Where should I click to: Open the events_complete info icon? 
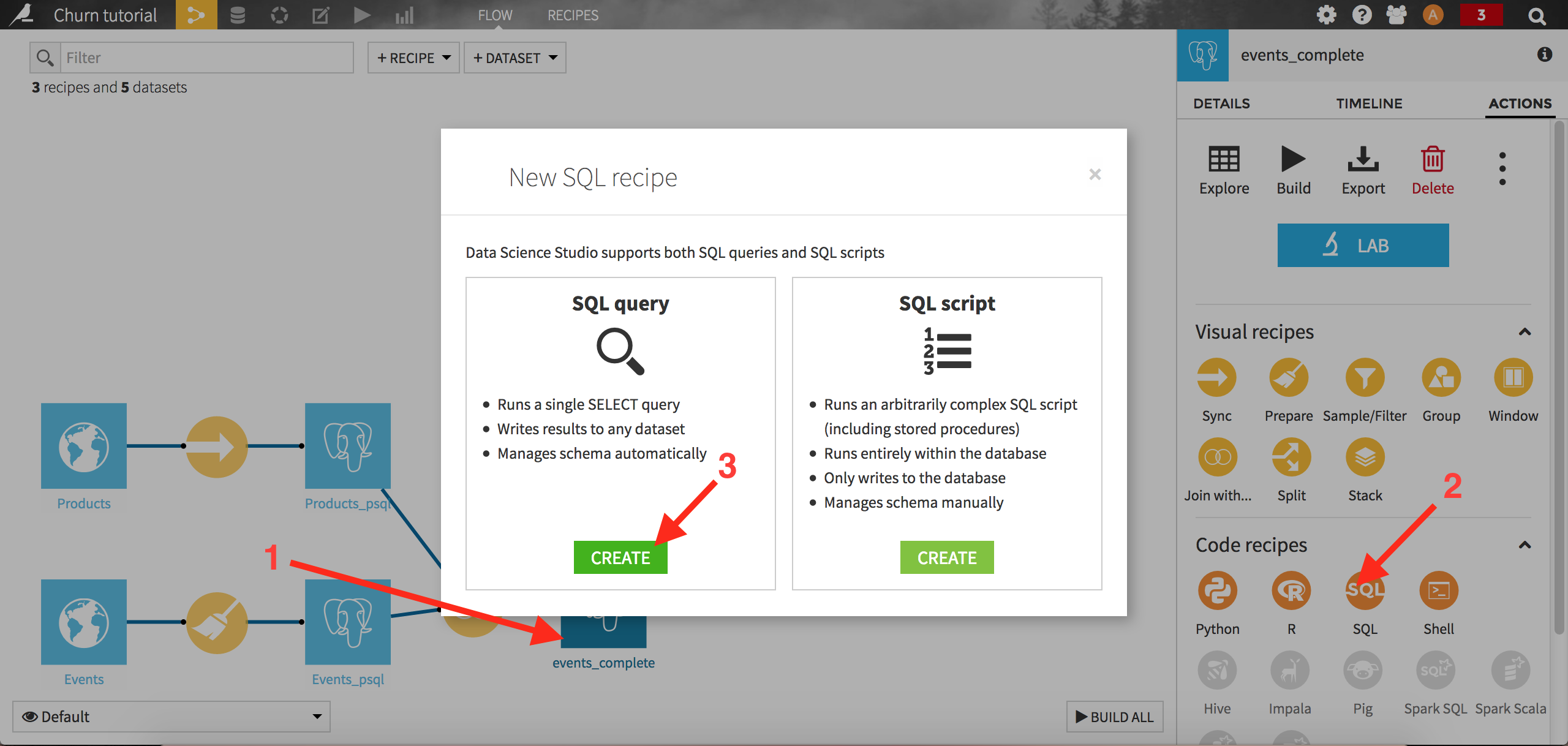[x=1545, y=55]
